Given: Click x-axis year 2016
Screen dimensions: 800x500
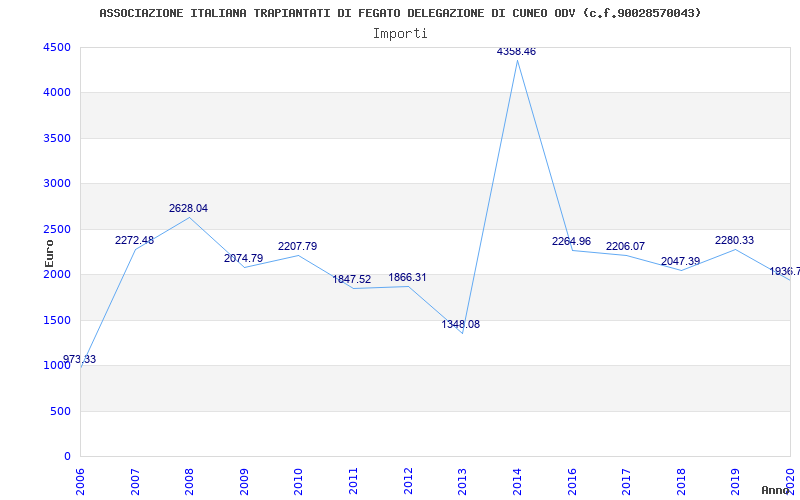Looking at the screenshot, I should 571,482.
